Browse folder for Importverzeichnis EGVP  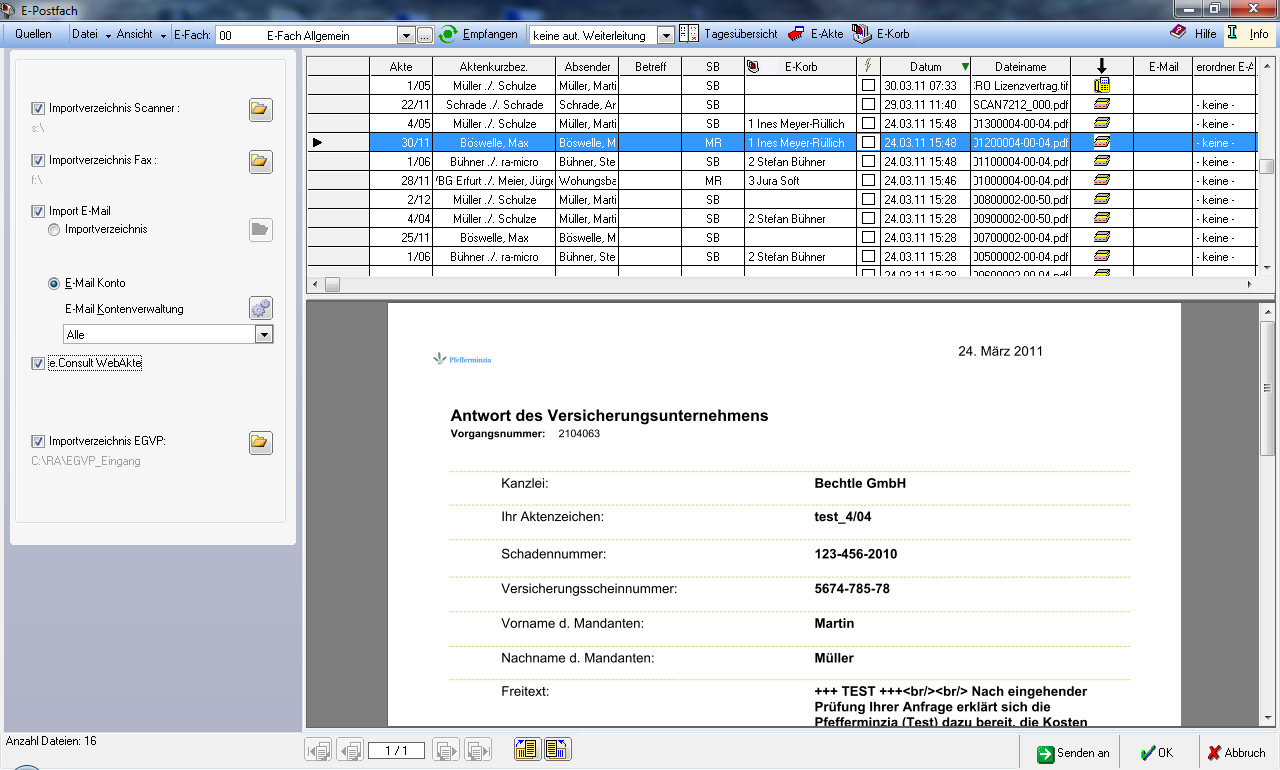pos(260,442)
